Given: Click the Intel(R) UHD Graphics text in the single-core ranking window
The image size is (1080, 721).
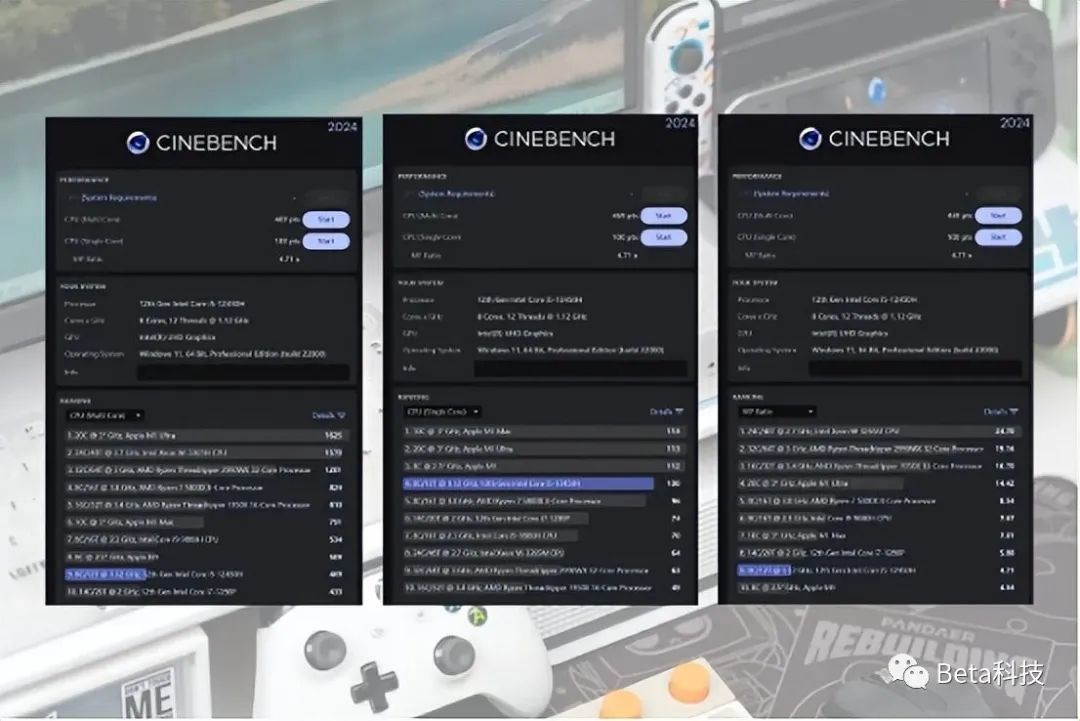Looking at the screenshot, I should pyautogui.click(x=515, y=334).
